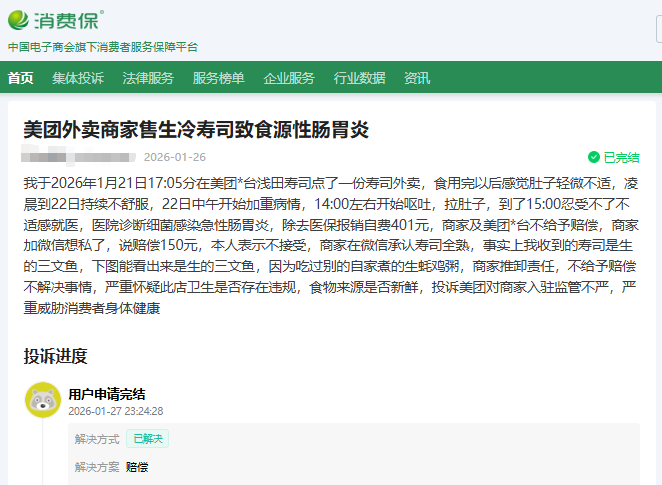
Task: Open the 集体投诉 menu item
Action: pyautogui.click(x=78, y=78)
